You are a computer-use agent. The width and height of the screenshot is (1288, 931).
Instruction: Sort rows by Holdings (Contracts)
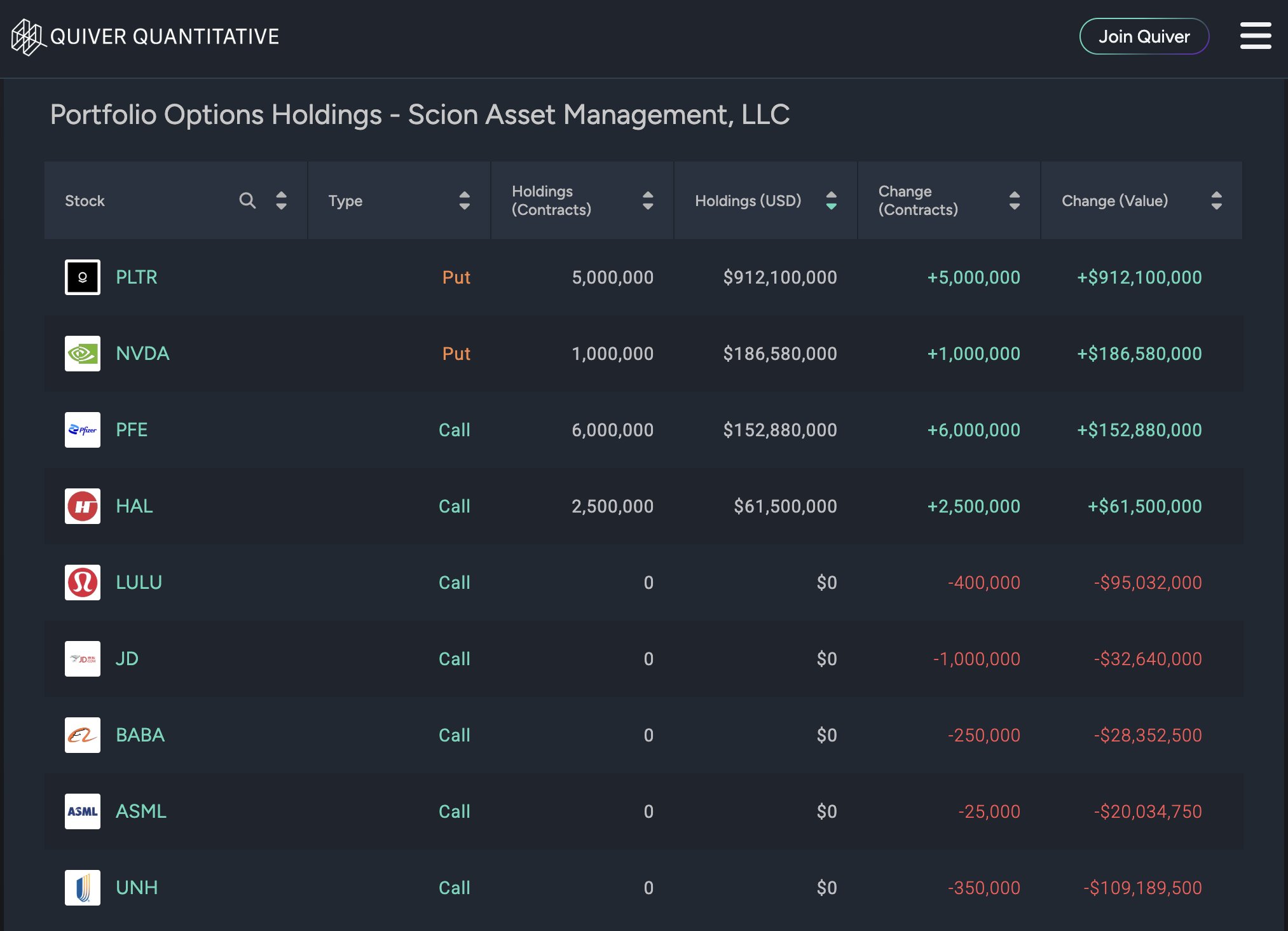coord(647,200)
